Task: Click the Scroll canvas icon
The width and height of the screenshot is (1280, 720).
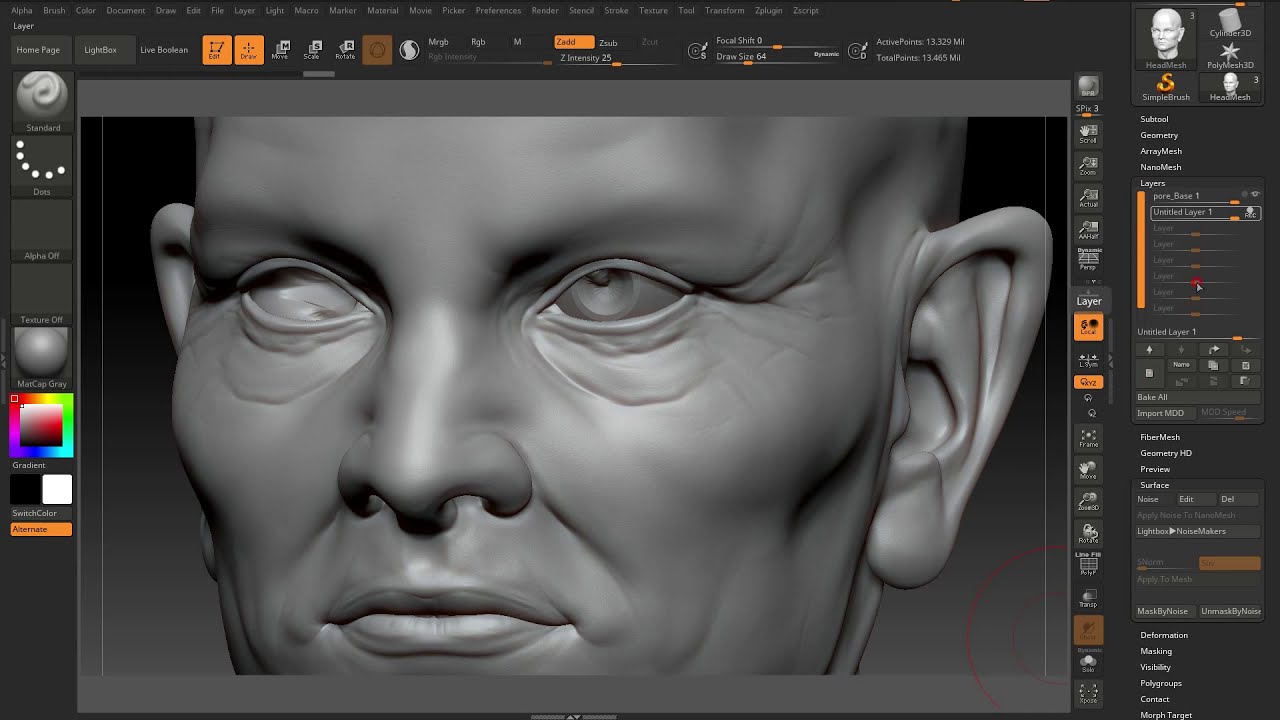Action: (1088, 133)
